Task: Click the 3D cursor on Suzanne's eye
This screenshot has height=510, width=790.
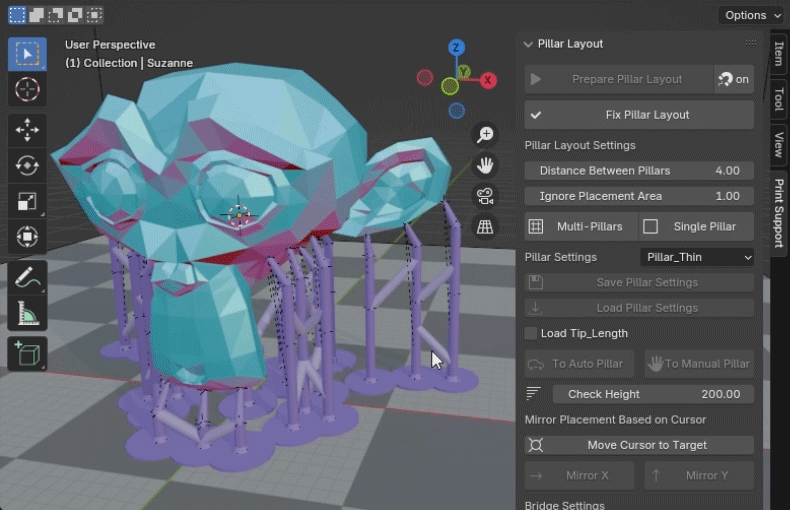Action: click(x=239, y=215)
